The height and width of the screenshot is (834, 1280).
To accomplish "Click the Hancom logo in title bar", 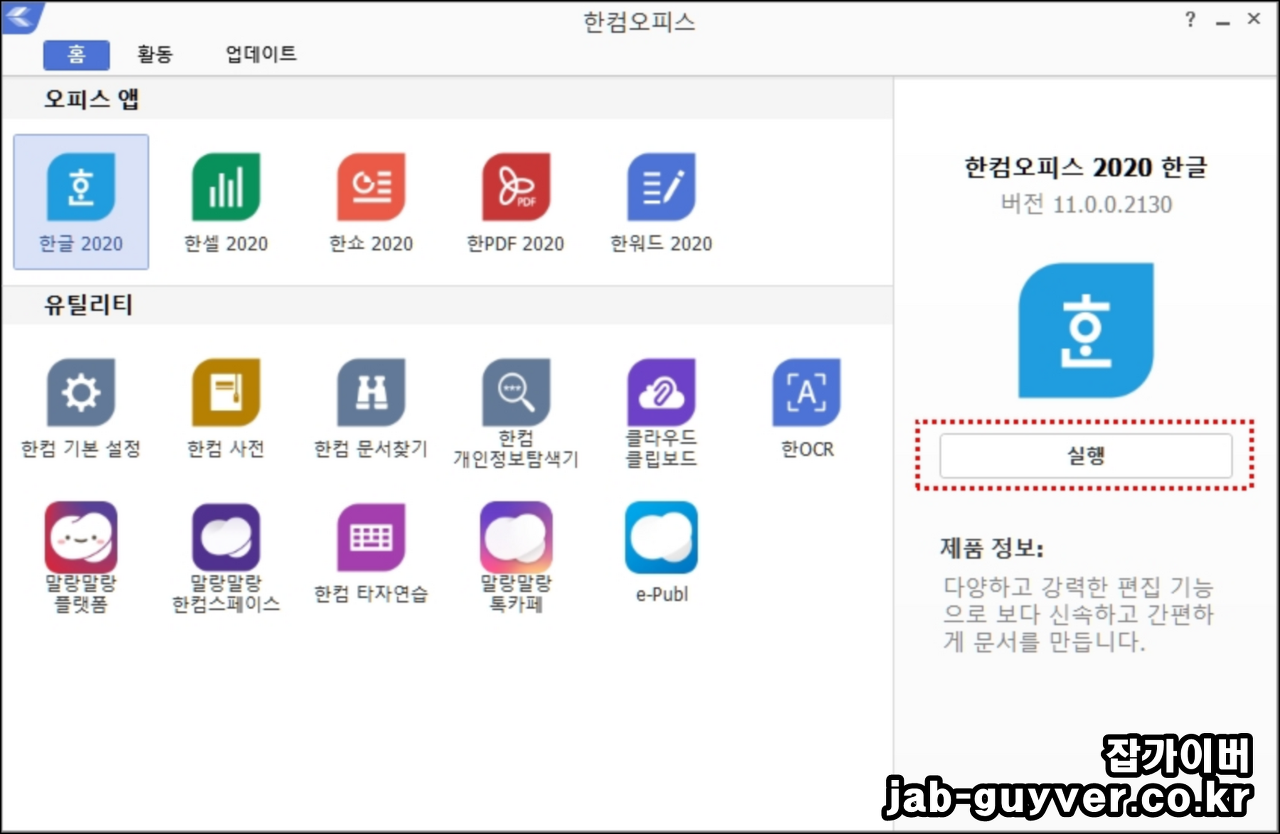I will click(22, 17).
